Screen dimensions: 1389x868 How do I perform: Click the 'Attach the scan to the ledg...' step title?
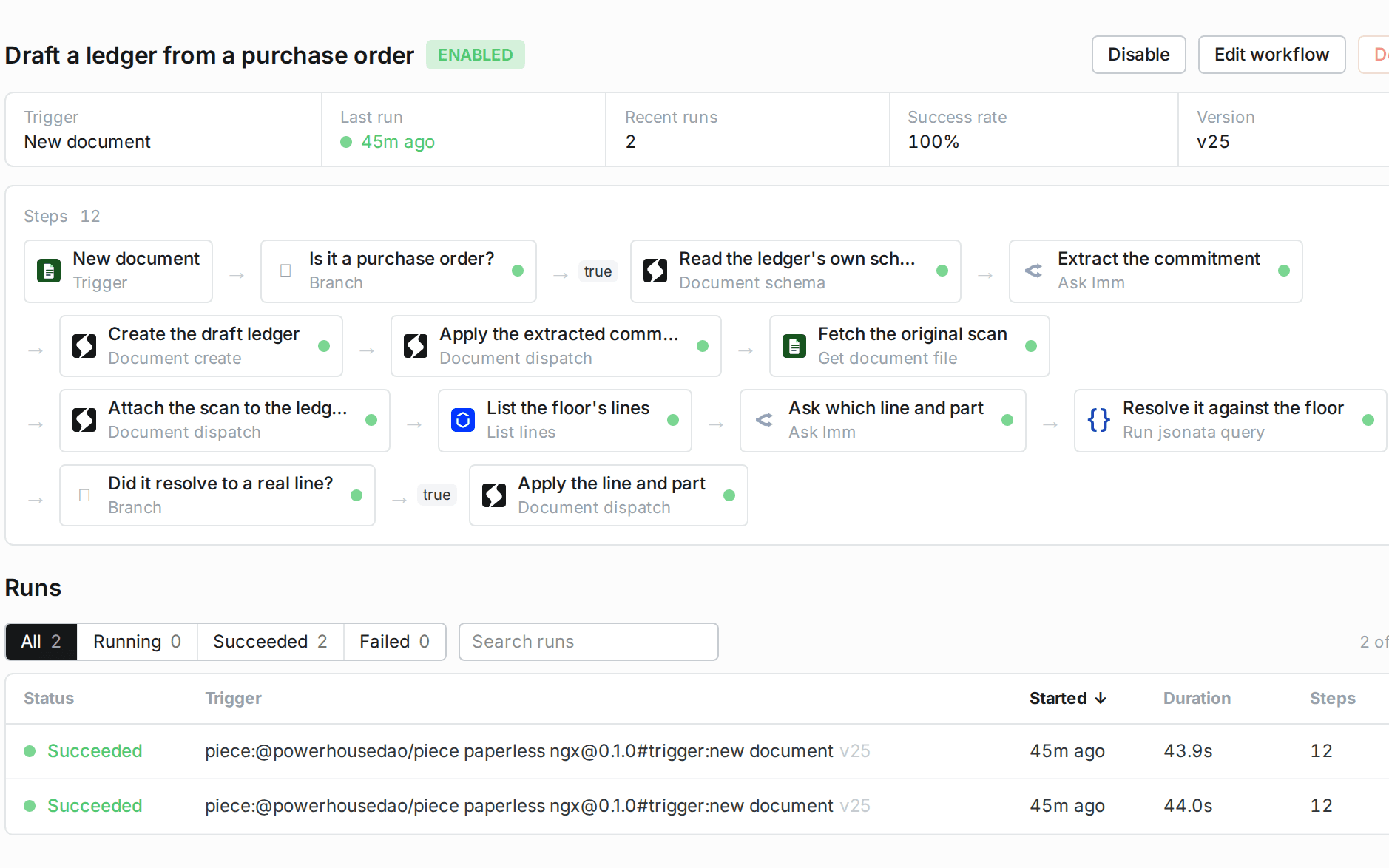228,408
